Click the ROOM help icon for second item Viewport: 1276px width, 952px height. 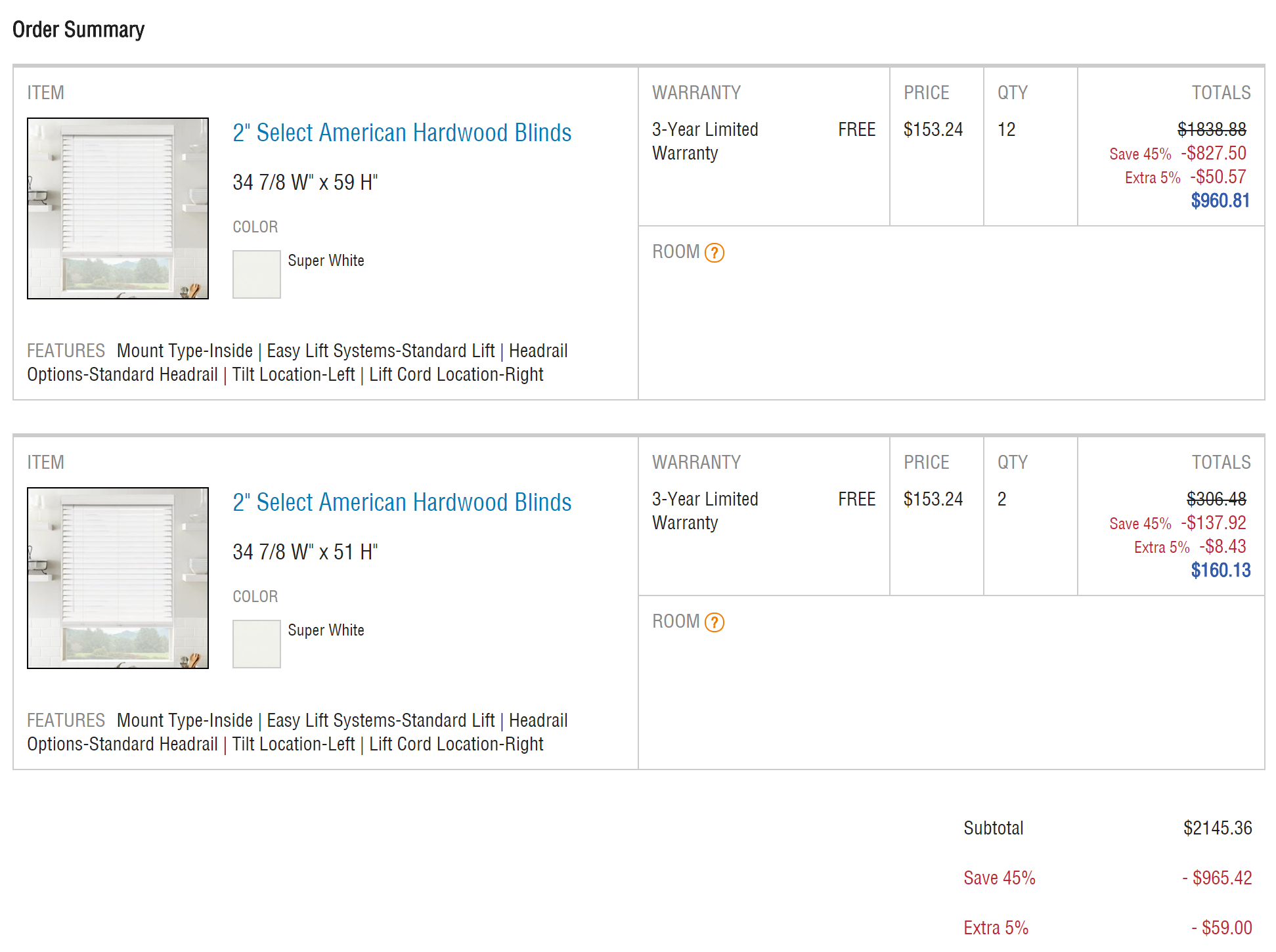point(714,622)
